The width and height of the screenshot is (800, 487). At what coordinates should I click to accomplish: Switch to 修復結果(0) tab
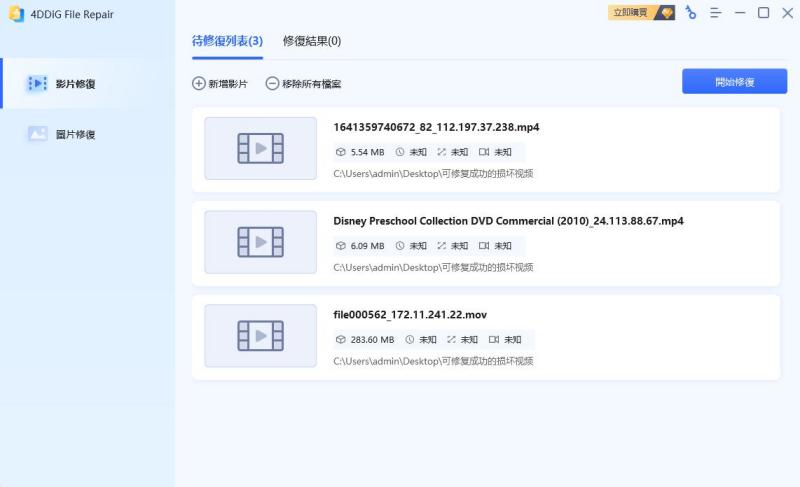click(x=312, y=41)
